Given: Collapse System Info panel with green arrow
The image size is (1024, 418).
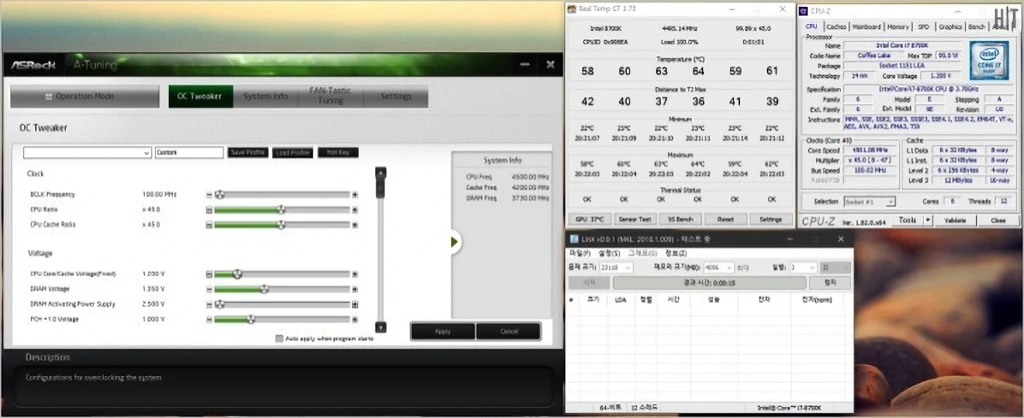Looking at the screenshot, I should point(454,242).
